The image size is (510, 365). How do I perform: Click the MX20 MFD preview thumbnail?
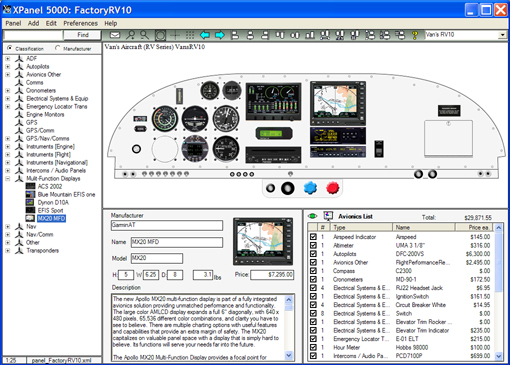(x=263, y=241)
